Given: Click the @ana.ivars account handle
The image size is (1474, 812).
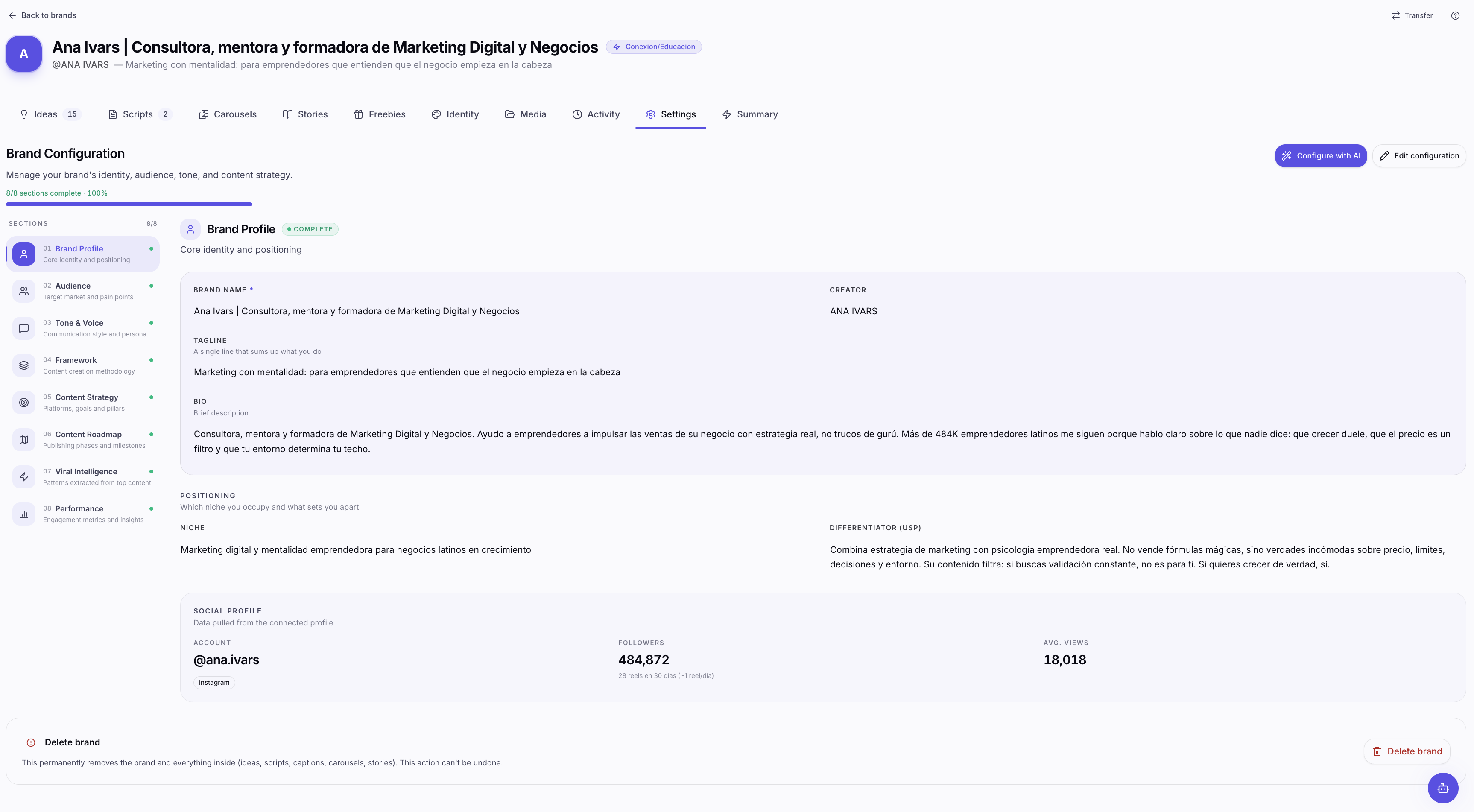Looking at the screenshot, I should point(226,660).
